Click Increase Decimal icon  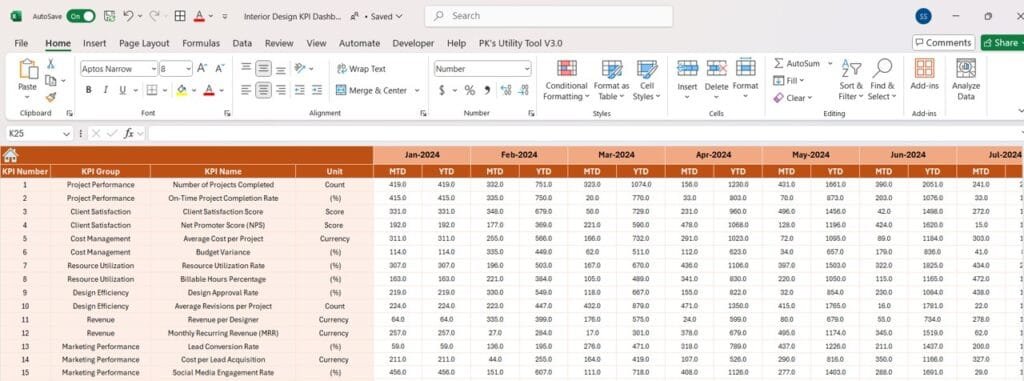point(505,90)
